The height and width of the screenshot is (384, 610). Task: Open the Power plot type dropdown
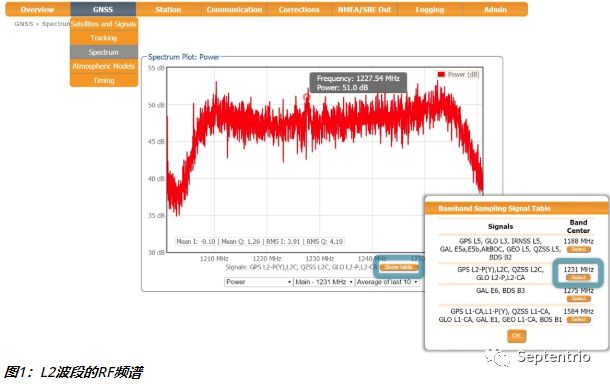(258, 282)
